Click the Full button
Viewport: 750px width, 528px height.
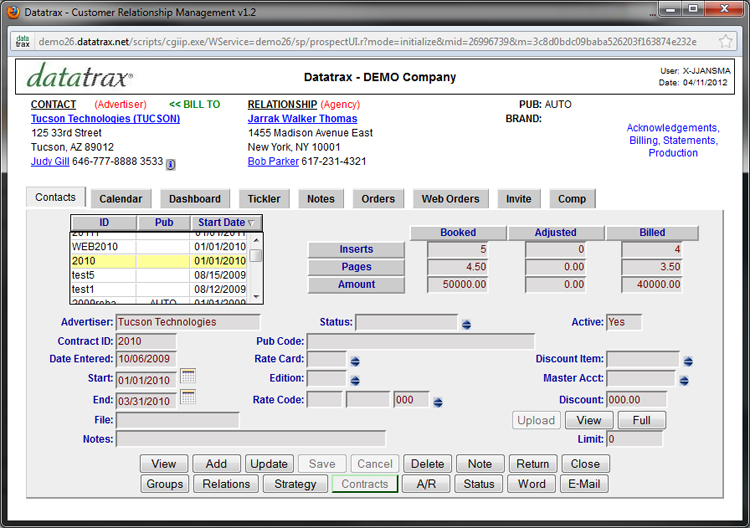click(641, 420)
